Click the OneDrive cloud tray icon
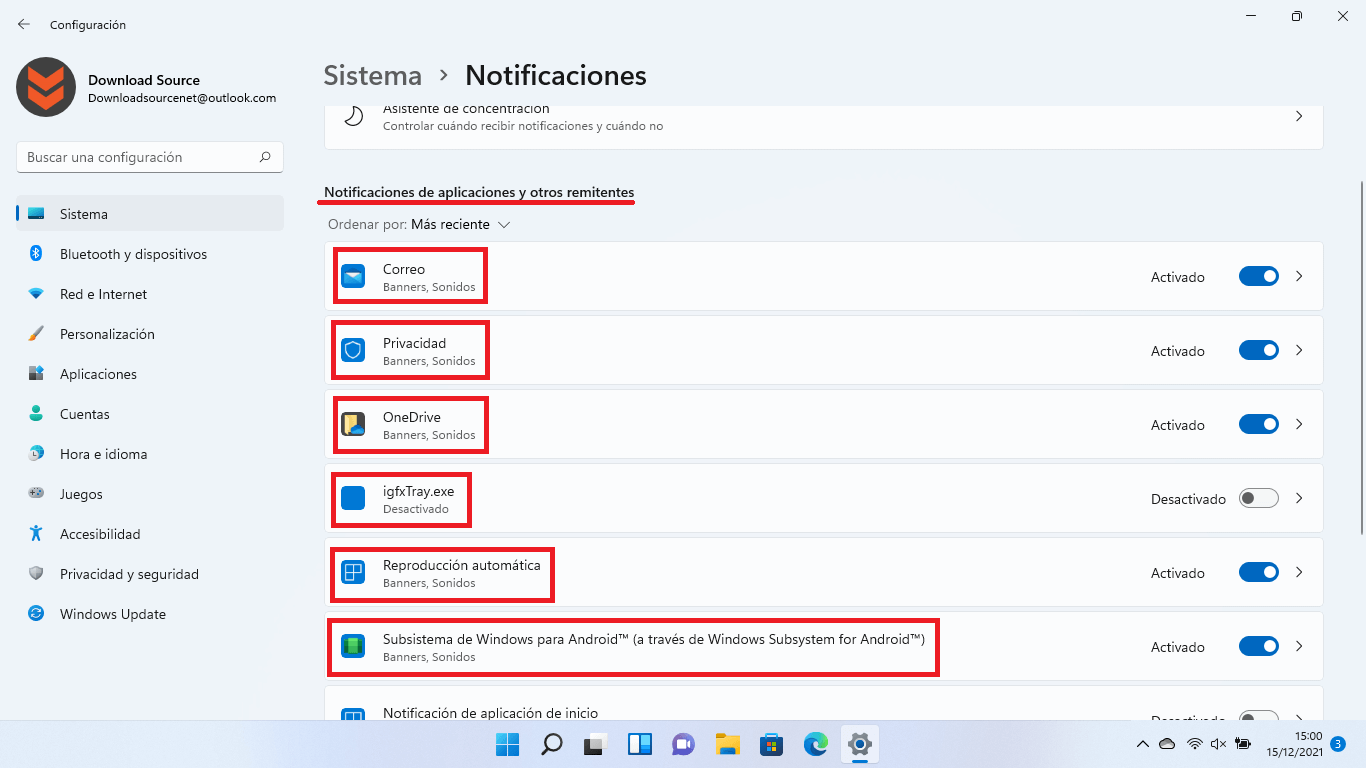The height and width of the screenshot is (768, 1366). pyautogui.click(x=1167, y=744)
